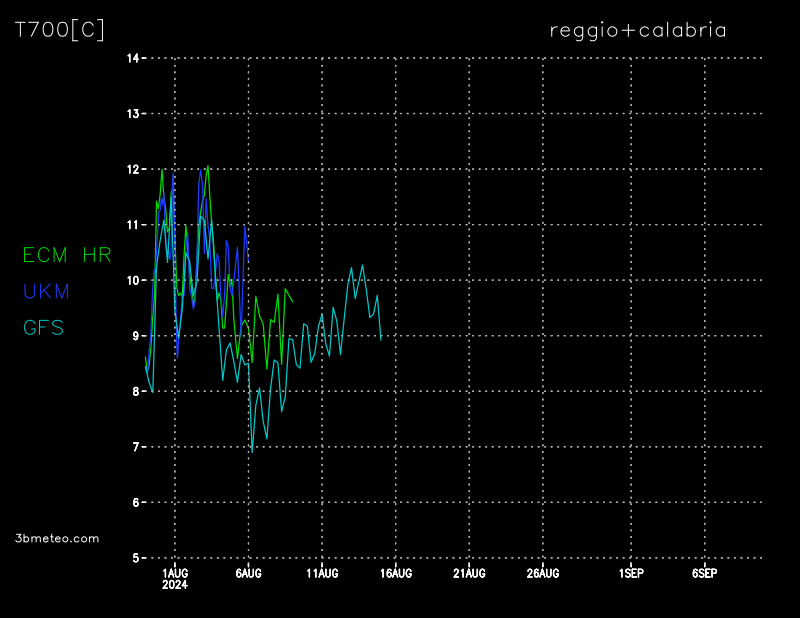Select the ECM HR legend entry
Viewport: 800px width, 618px height.
[67, 255]
